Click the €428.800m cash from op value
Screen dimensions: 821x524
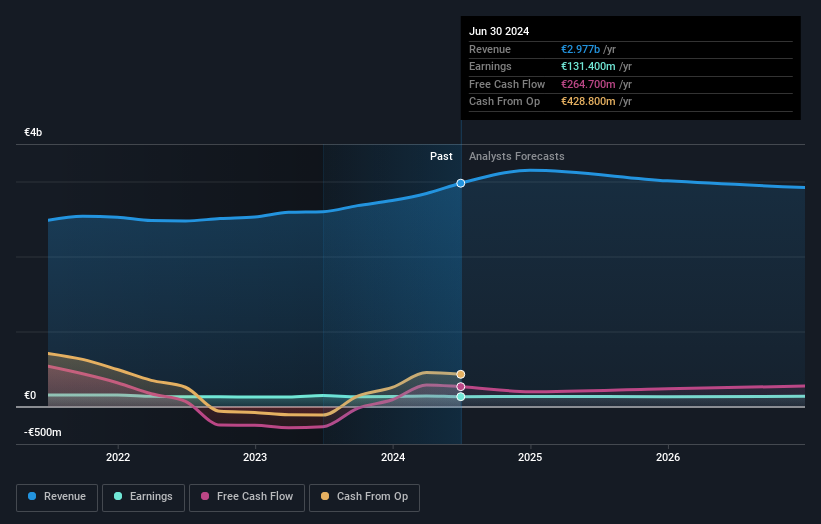pos(588,102)
